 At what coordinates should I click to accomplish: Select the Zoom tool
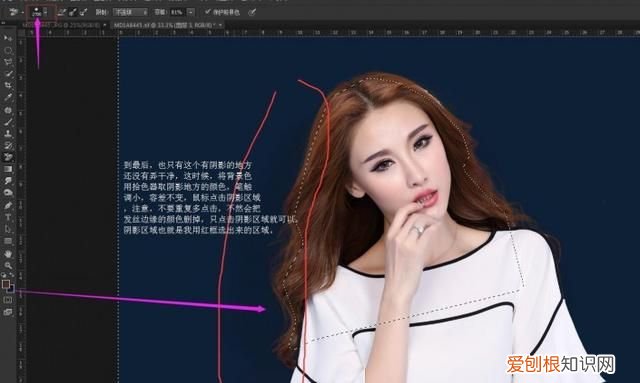click(x=8, y=266)
